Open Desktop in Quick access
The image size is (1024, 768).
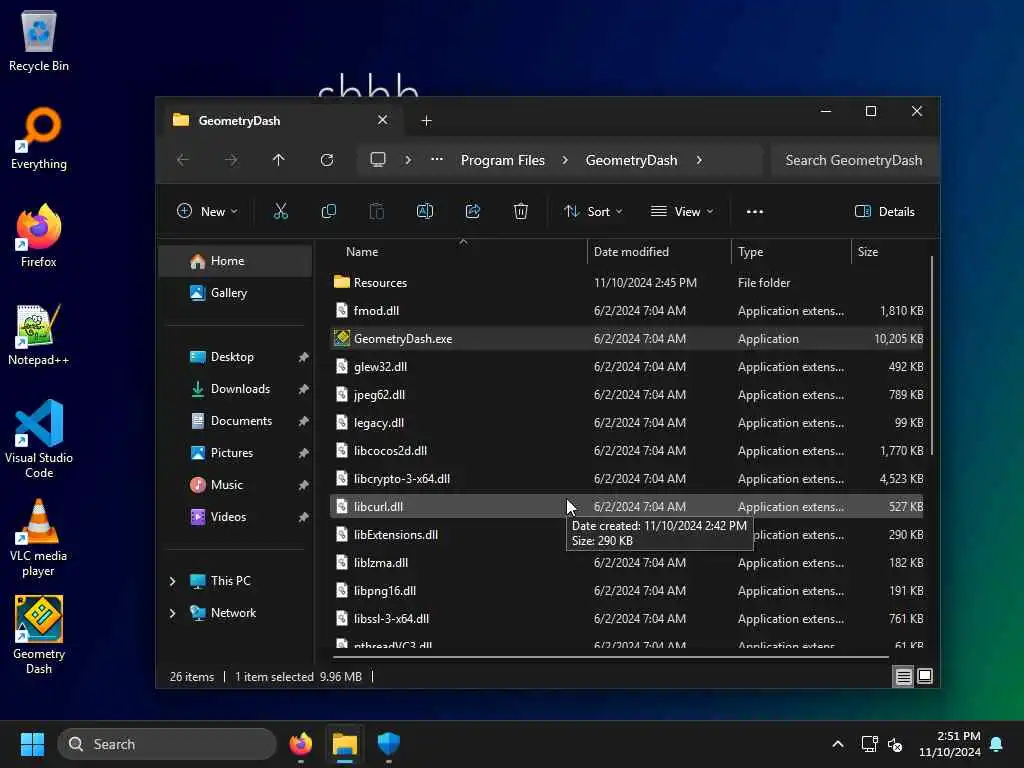coord(236,357)
